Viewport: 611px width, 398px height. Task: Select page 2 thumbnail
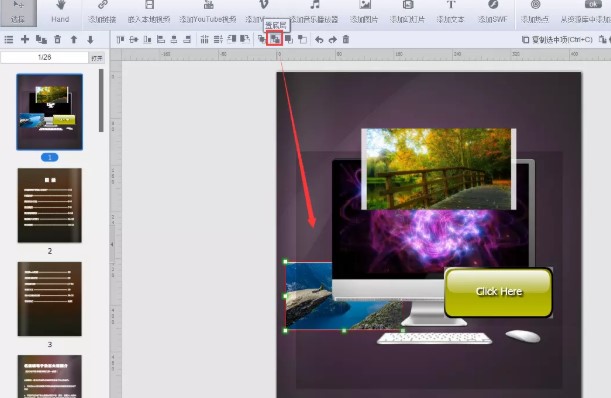coord(49,205)
